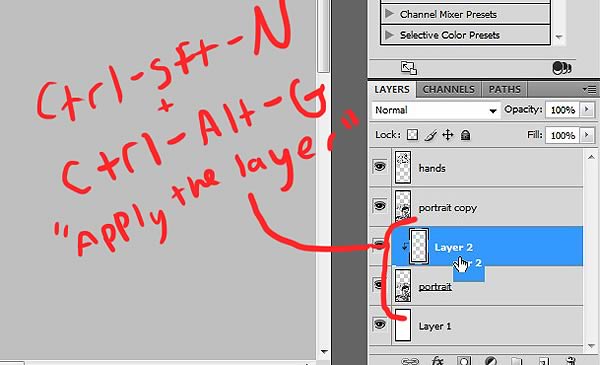Screen dimensions: 600x365
Task: Click the layers list scroll-up arrow
Action: point(591,157)
